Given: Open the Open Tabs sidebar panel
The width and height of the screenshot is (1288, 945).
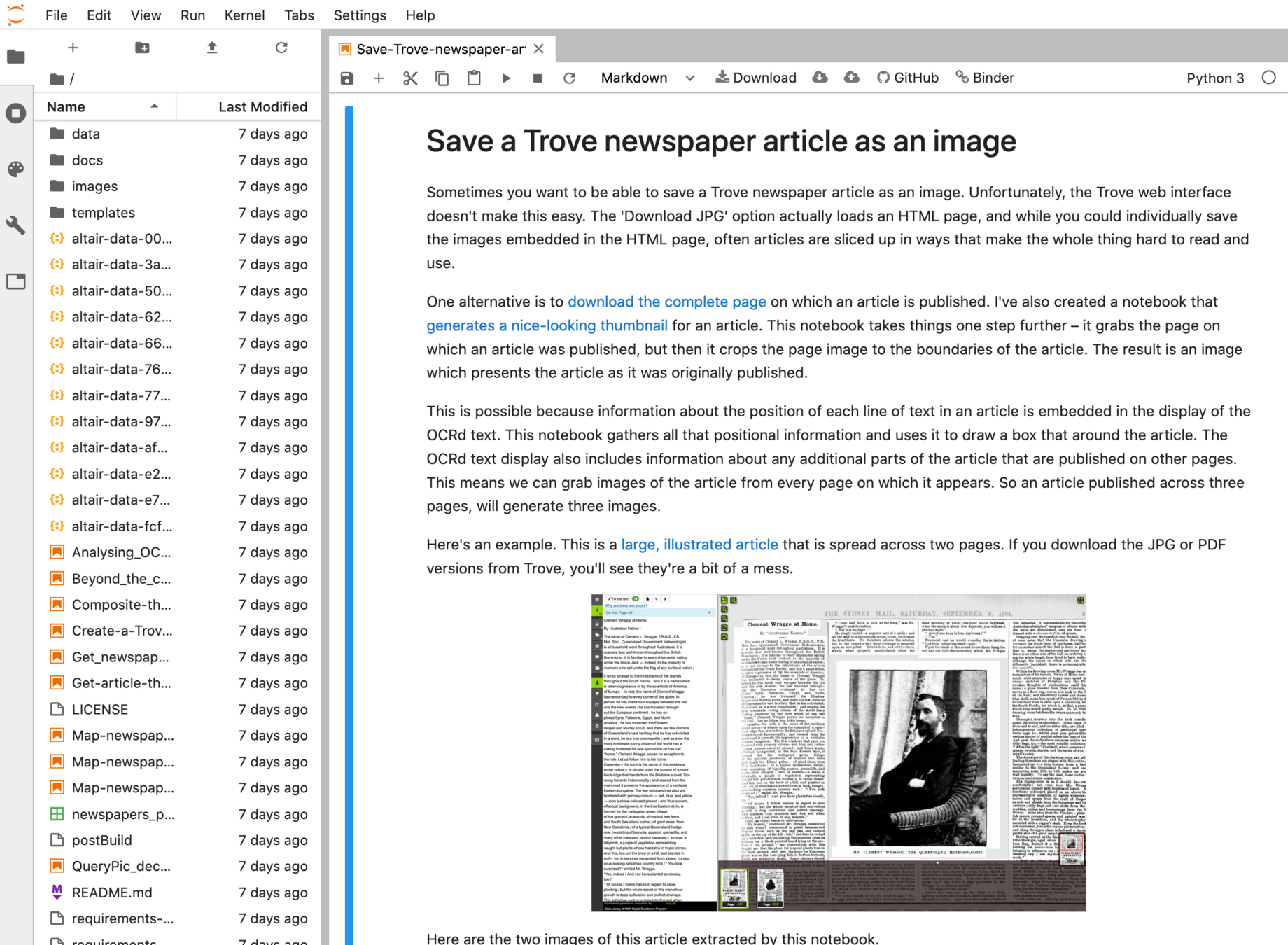Looking at the screenshot, I should point(16,281).
